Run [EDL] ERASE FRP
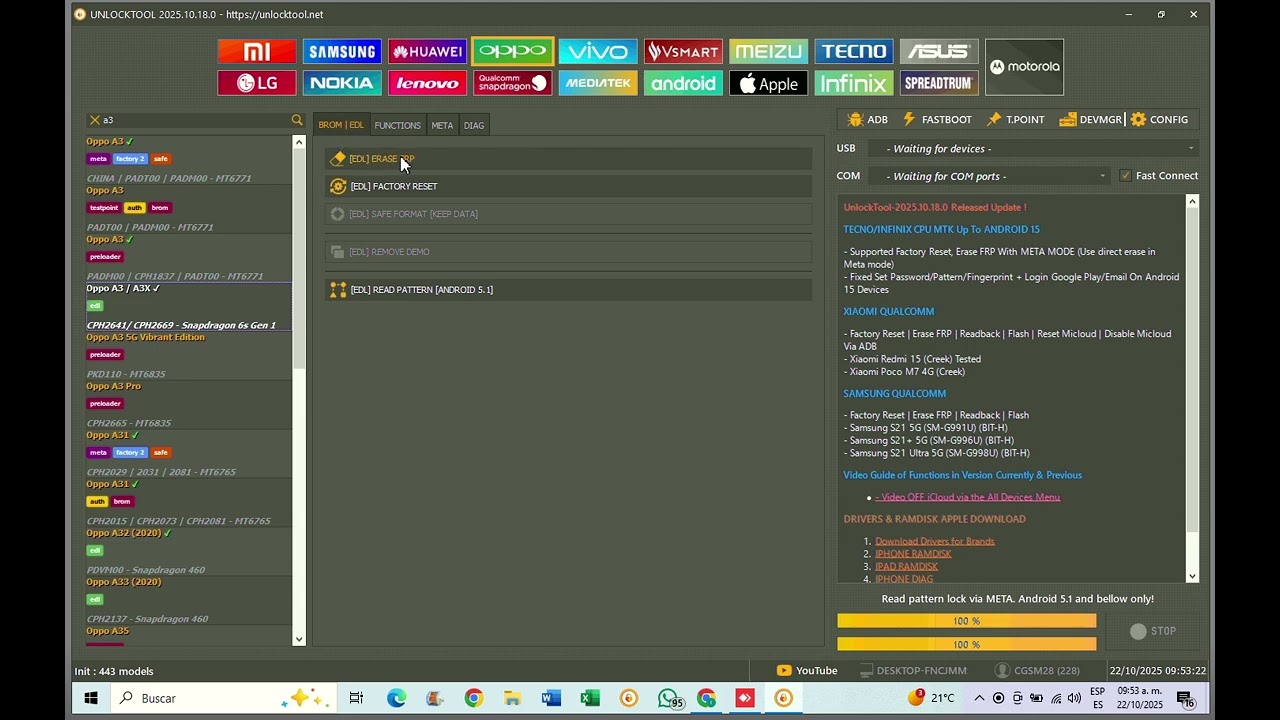 click(568, 159)
